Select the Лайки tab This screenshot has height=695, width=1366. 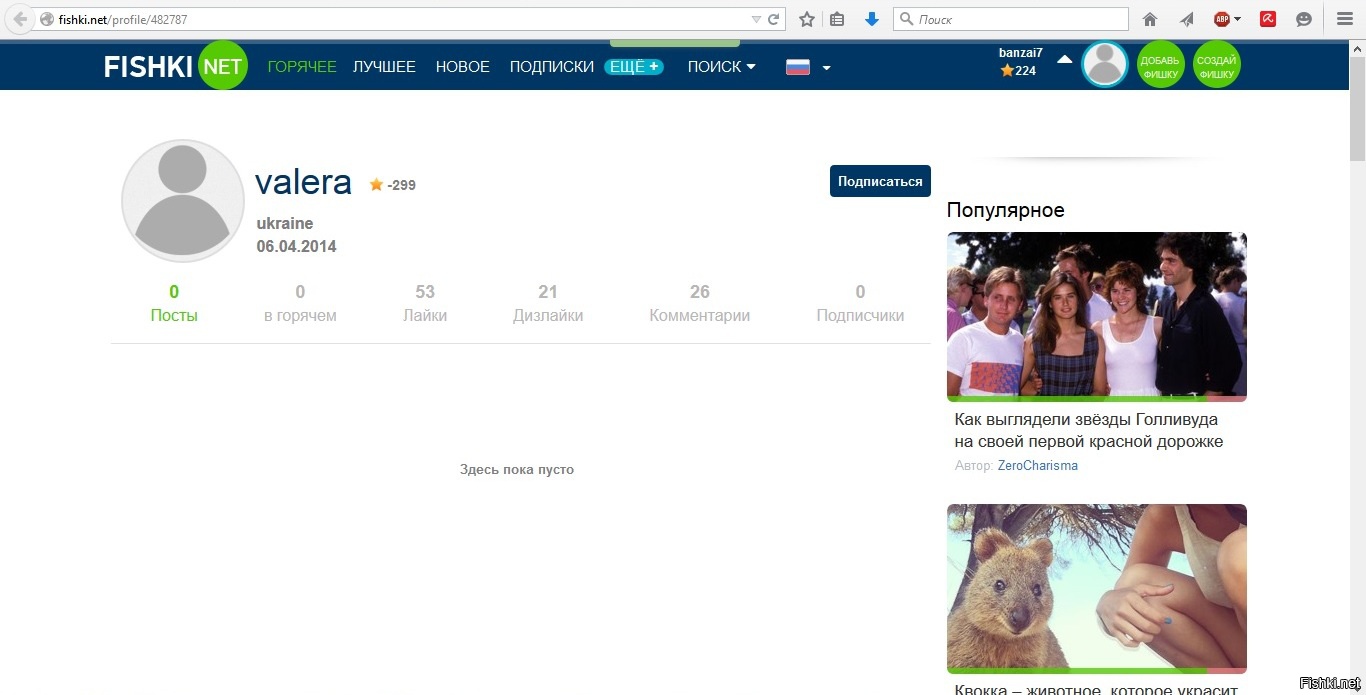425,303
